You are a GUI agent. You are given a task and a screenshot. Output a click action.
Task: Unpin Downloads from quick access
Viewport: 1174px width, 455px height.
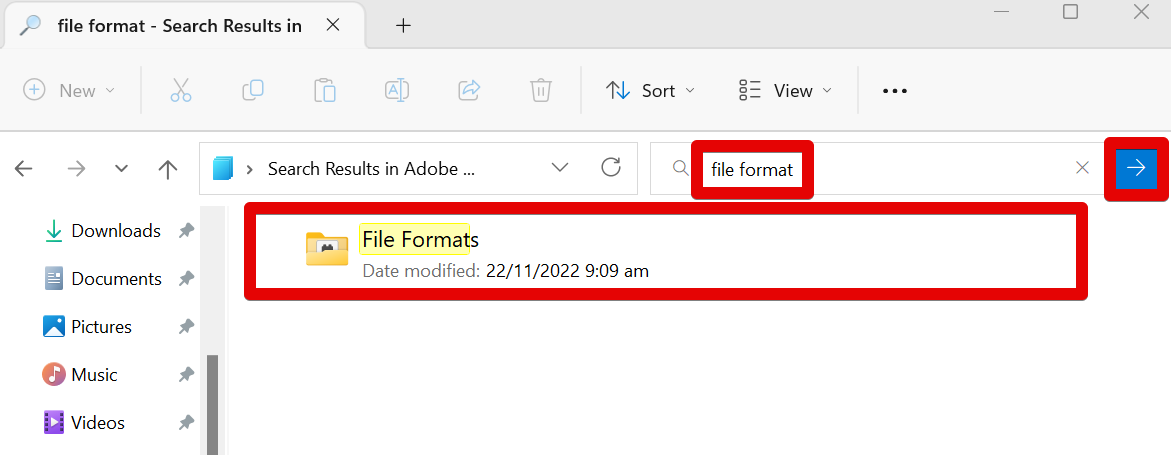coord(186,231)
